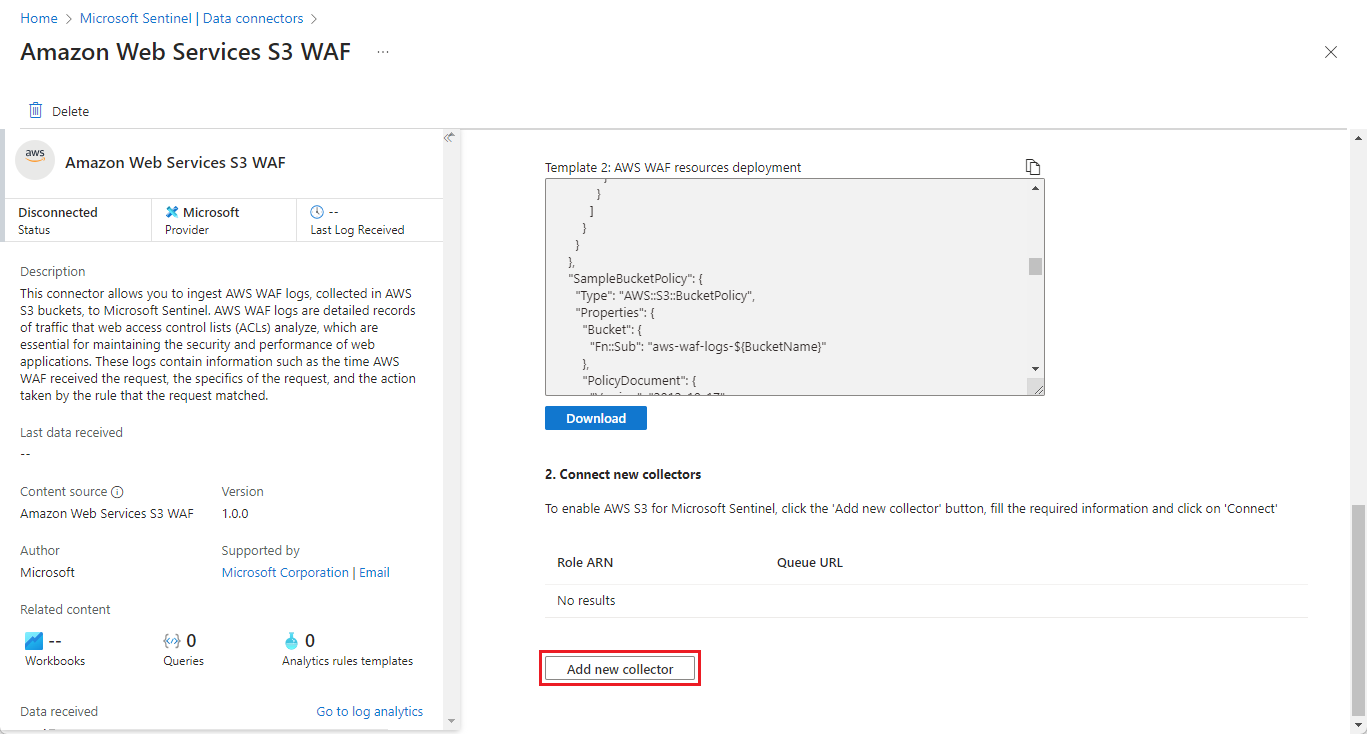Click the Description heading in left panel

tap(53, 271)
